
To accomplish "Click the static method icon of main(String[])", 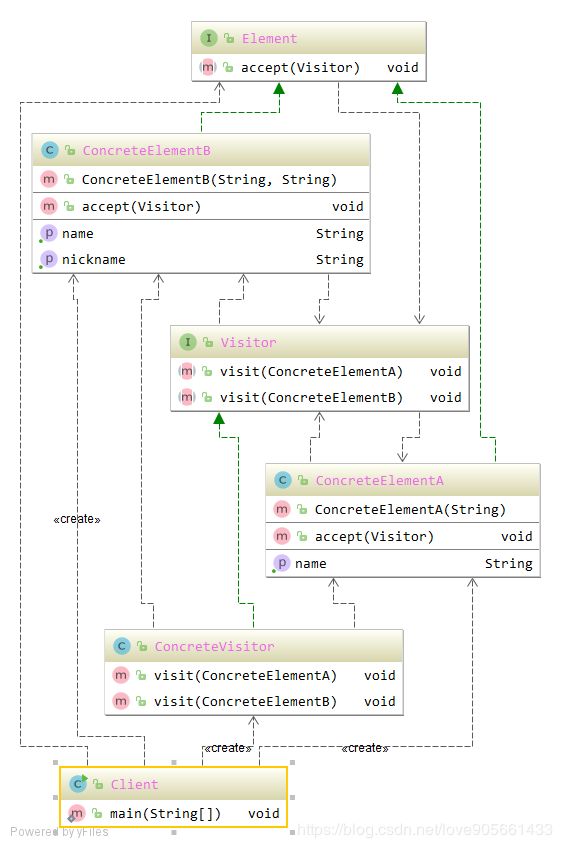I will [x=76, y=813].
